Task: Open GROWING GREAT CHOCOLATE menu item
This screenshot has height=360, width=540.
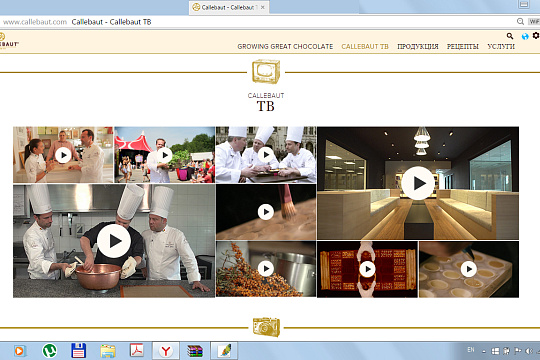Action: point(285,47)
